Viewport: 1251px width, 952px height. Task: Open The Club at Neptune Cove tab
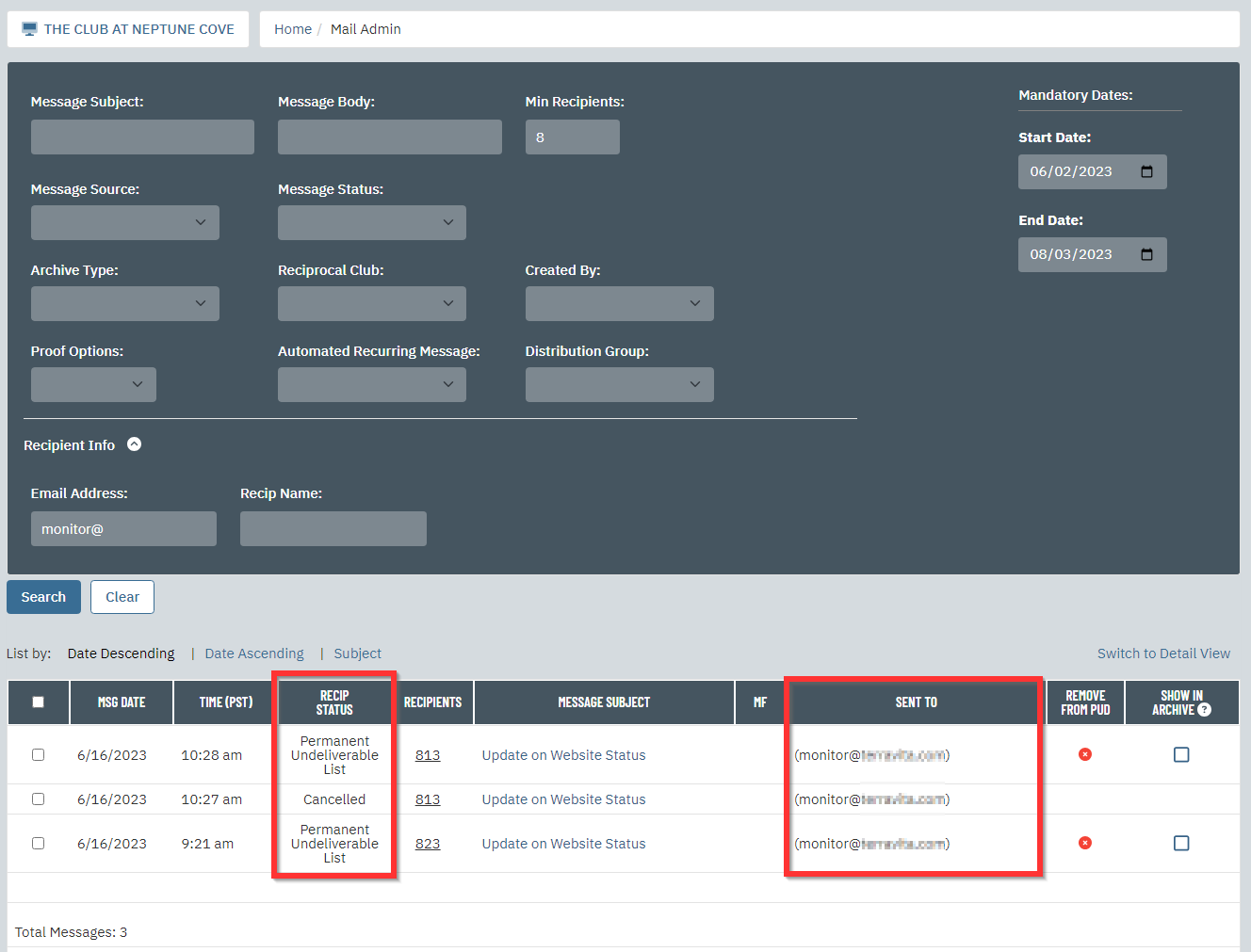[128, 29]
